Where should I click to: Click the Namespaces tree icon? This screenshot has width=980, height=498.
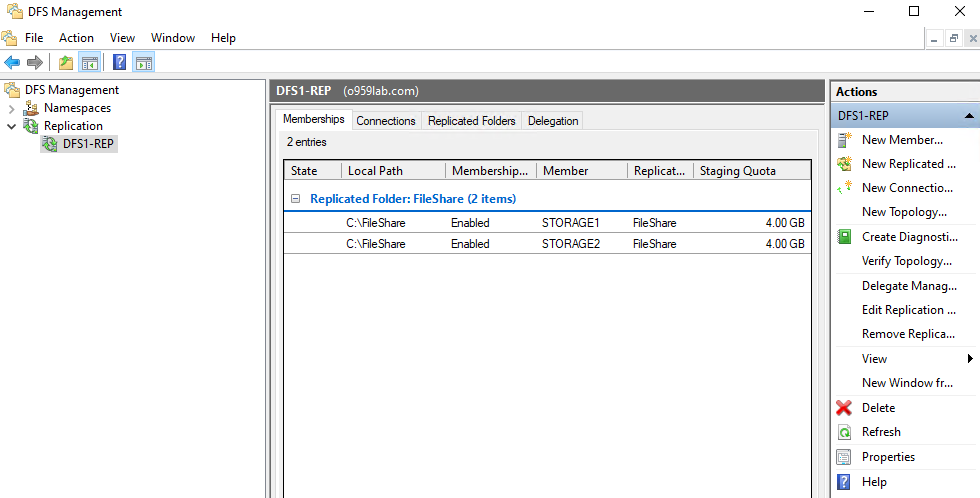(31, 108)
